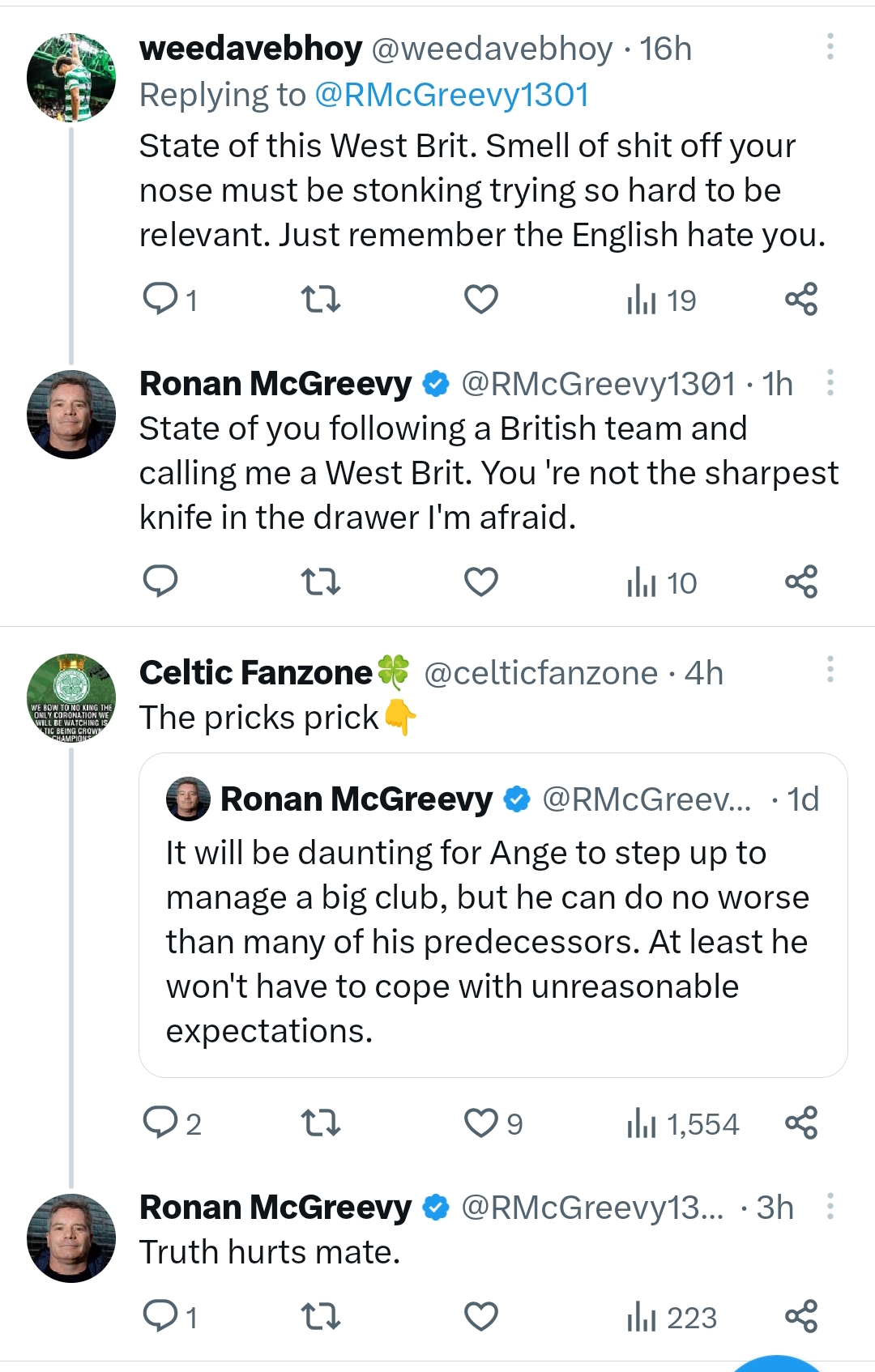Open Celtic Fanzone profile avatar

tap(71, 698)
